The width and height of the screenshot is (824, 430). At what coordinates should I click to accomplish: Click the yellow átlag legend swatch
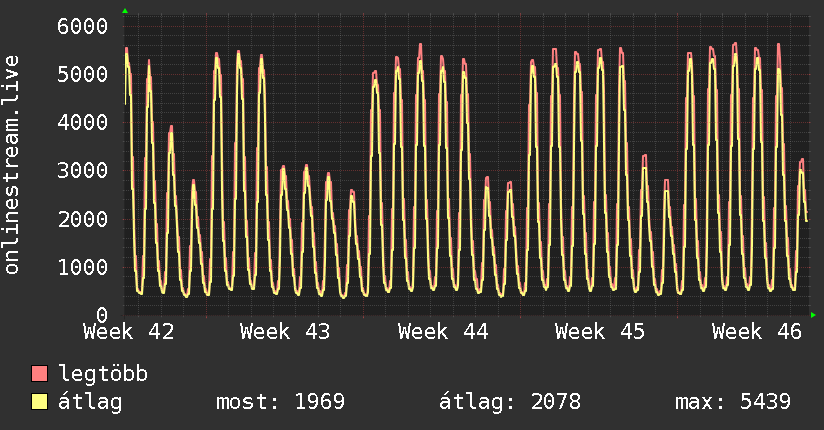click(x=39, y=402)
